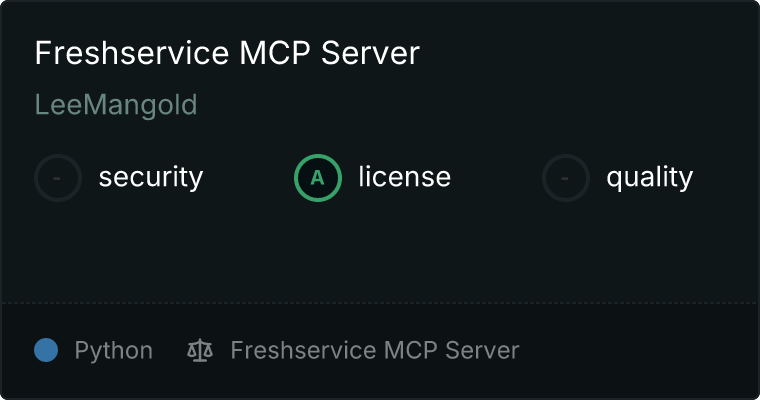760x400 pixels.
Task: Click the green A license grade badge
Action: click(317, 178)
